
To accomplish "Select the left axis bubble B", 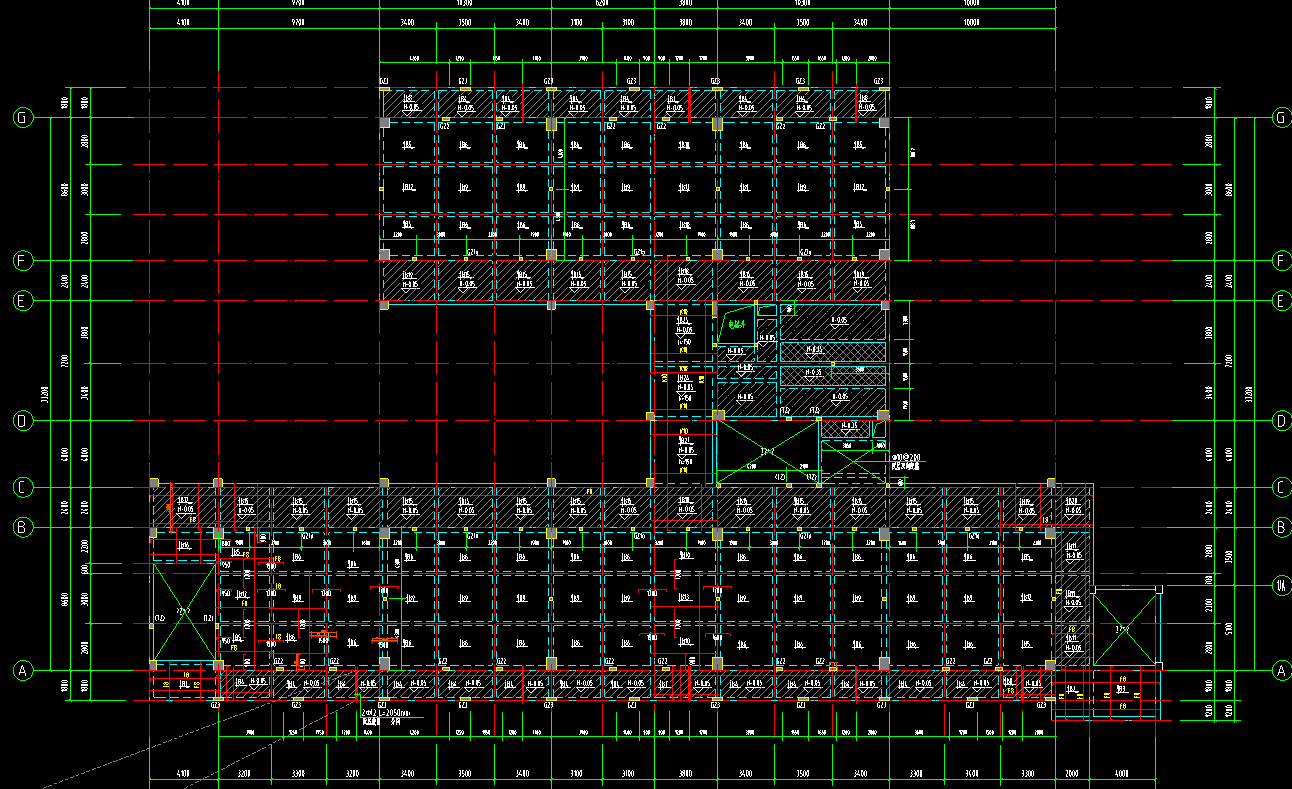I will 22,527.
